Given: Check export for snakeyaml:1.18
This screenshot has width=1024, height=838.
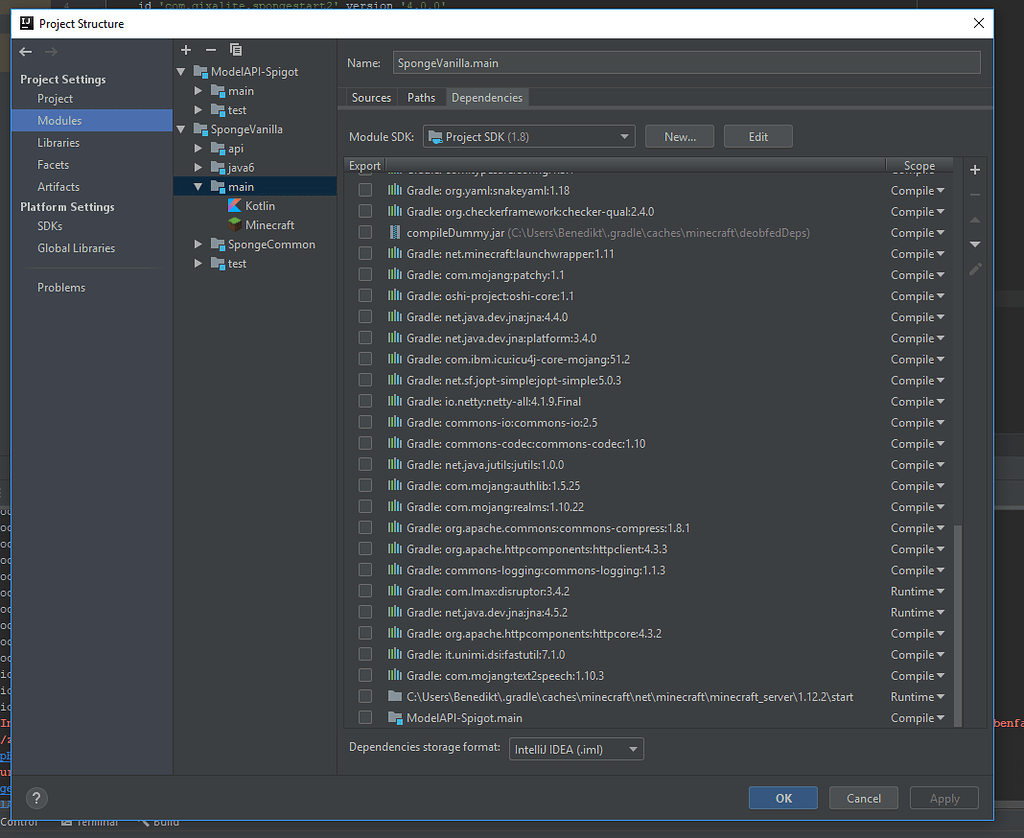Looking at the screenshot, I should pyautogui.click(x=365, y=190).
